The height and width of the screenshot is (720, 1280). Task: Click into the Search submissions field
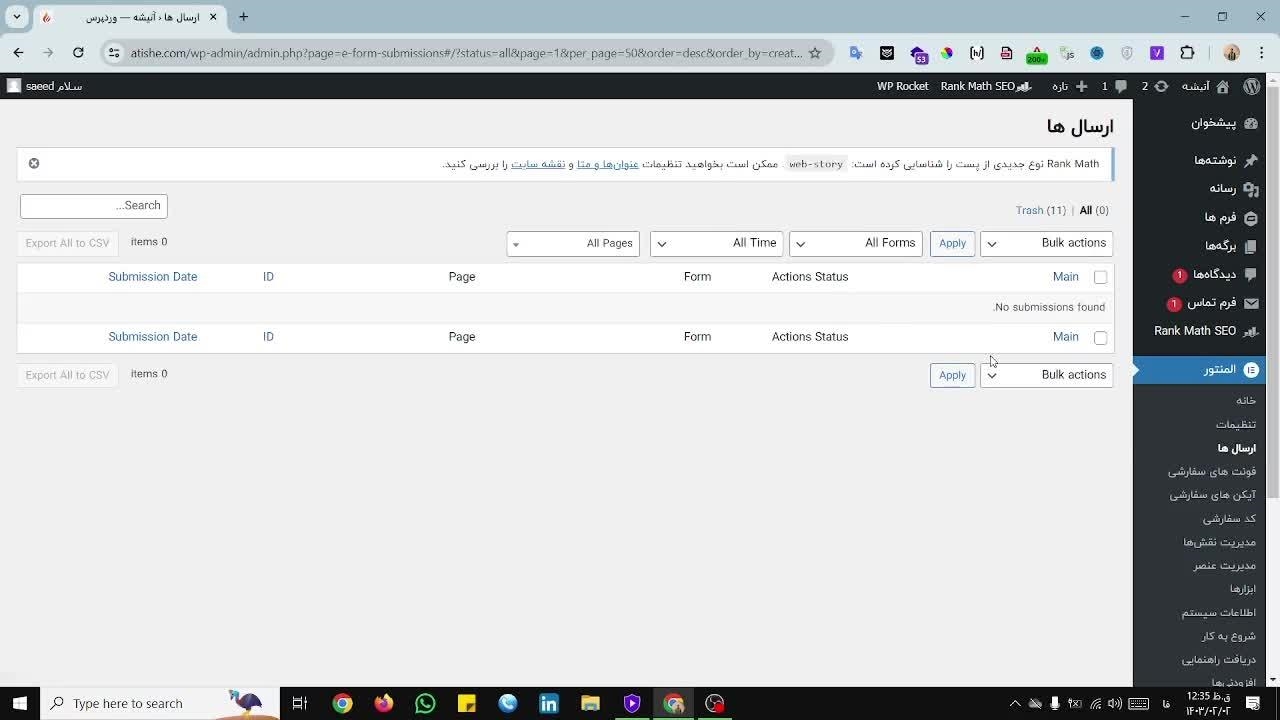pyautogui.click(x=94, y=205)
